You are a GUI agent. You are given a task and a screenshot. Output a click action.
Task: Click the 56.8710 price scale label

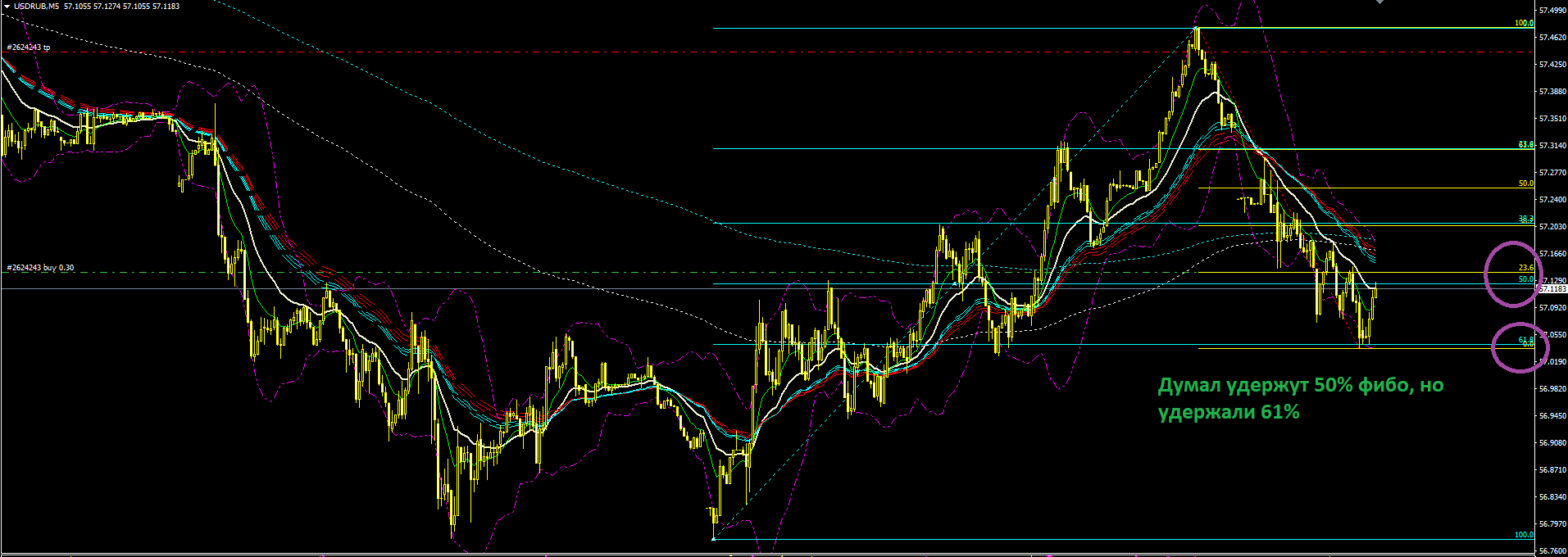tap(1552, 470)
